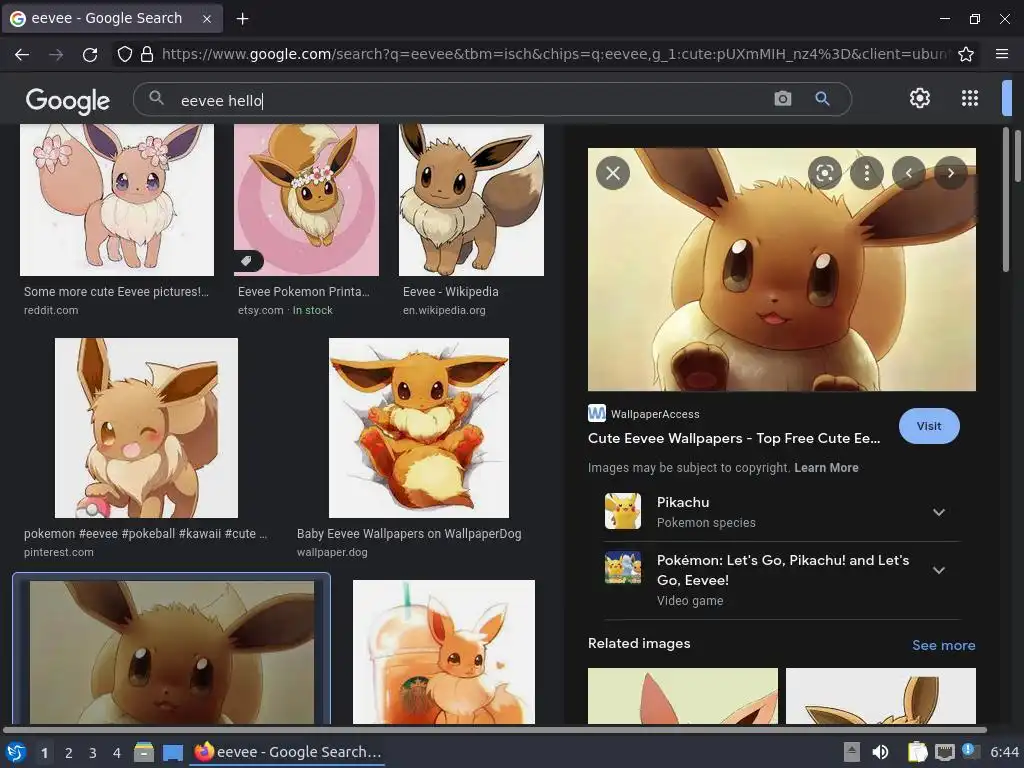Click the en.wikipedia.org source text

click(x=444, y=310)
